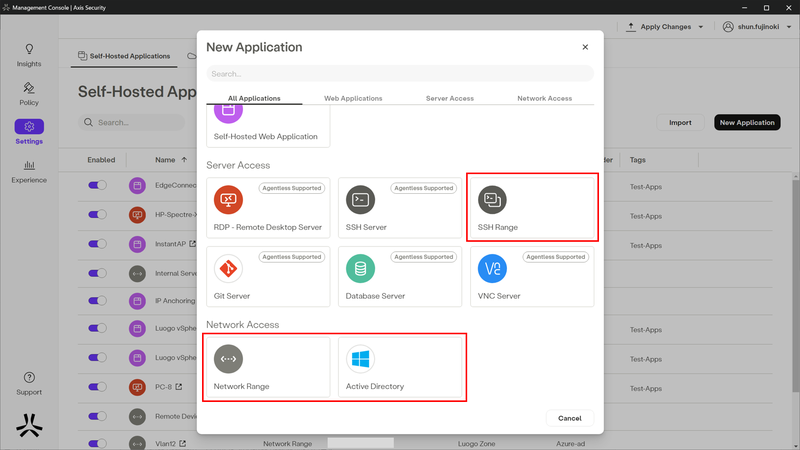Click the IP Anchoring row icon
The height and width of the screenshot is (450, 800).
point(137,301)
